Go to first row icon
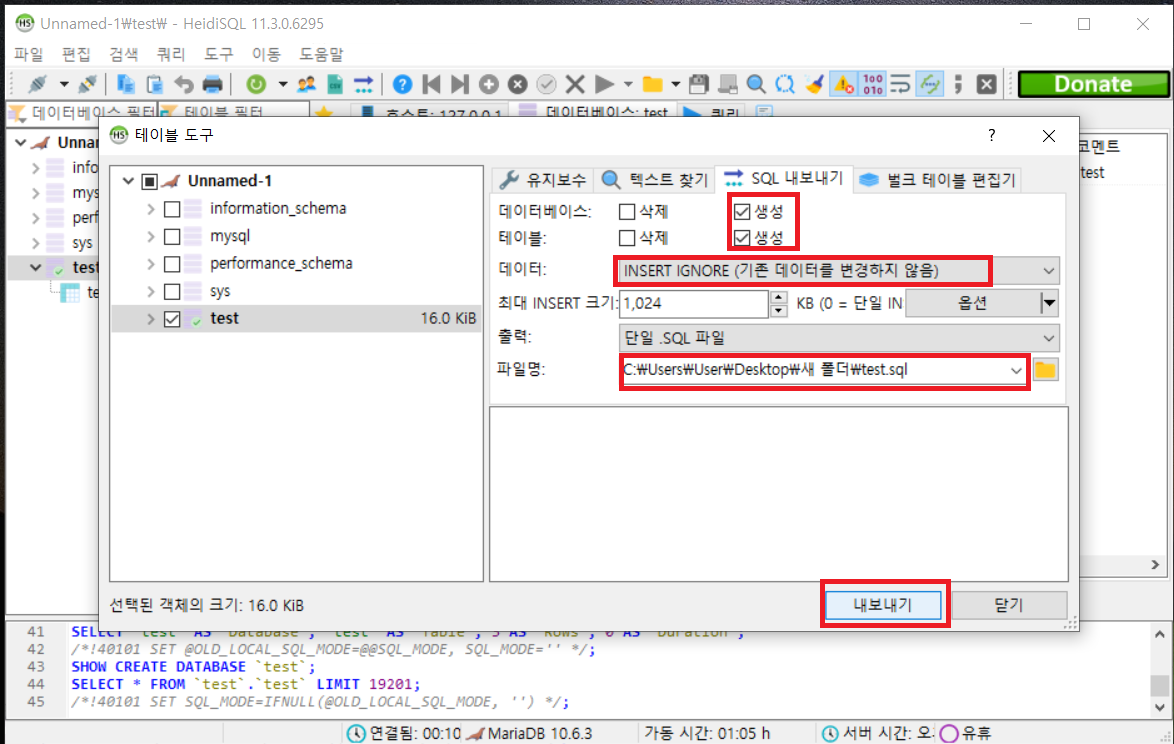 [x=431, y=84]
